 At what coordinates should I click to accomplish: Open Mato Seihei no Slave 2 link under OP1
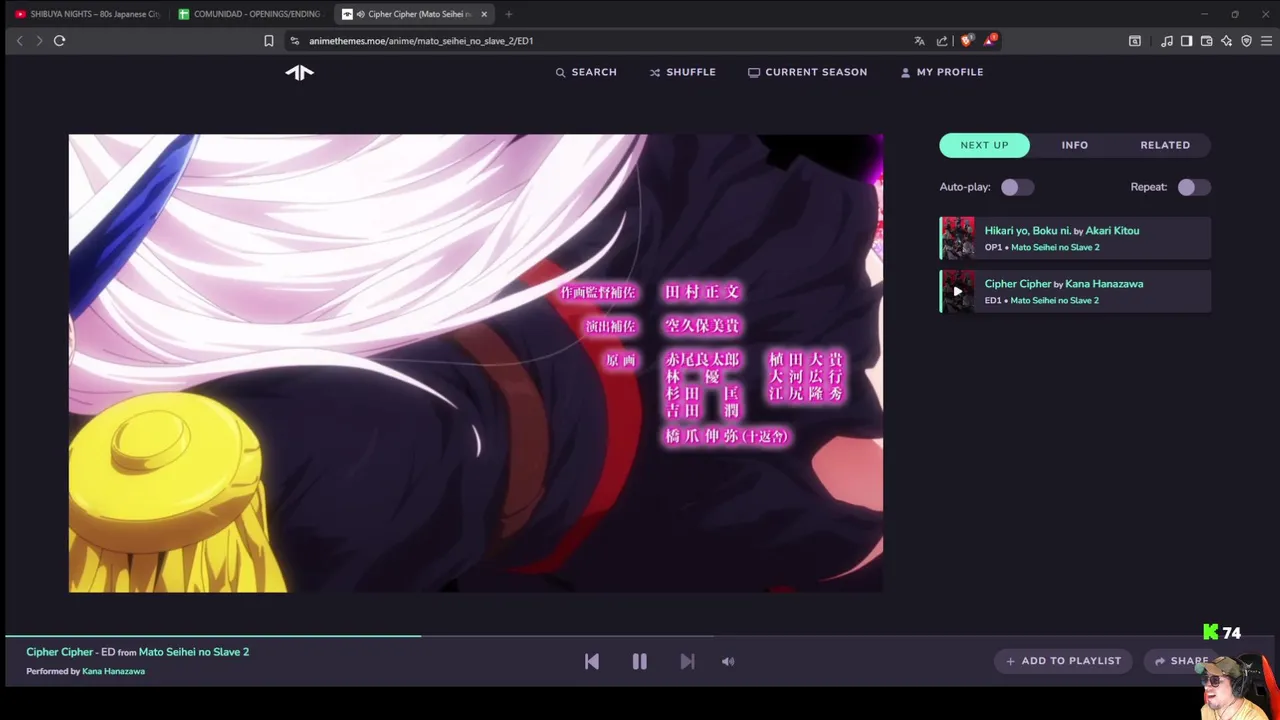1055,247
